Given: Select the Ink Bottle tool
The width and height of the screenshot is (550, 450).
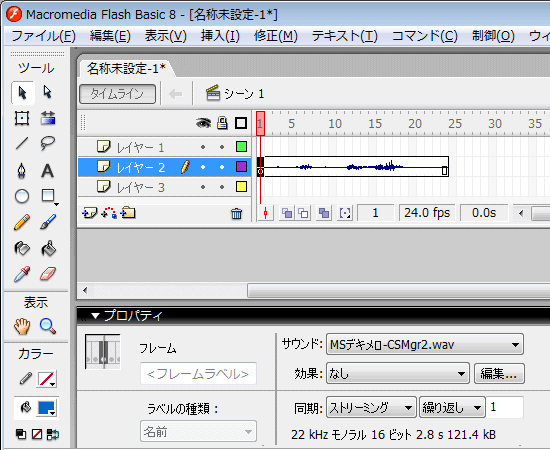Looking at the screenshot, I should click(x=22, y=248).
